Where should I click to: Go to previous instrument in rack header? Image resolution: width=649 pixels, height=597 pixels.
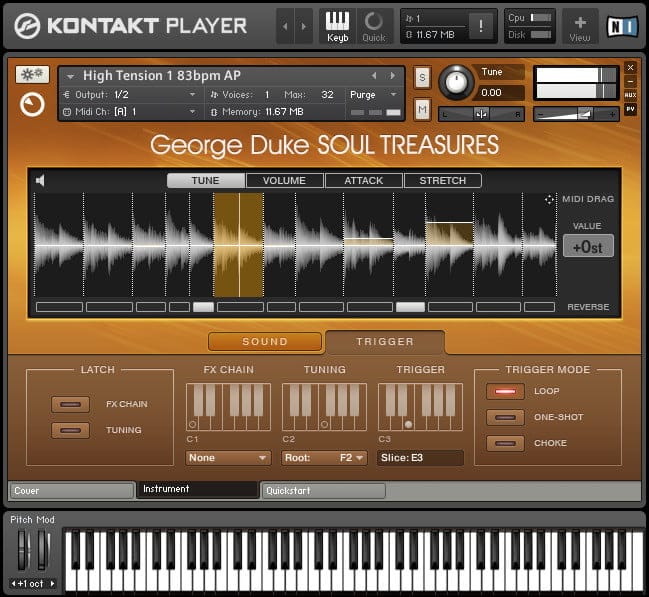[285, 26]
